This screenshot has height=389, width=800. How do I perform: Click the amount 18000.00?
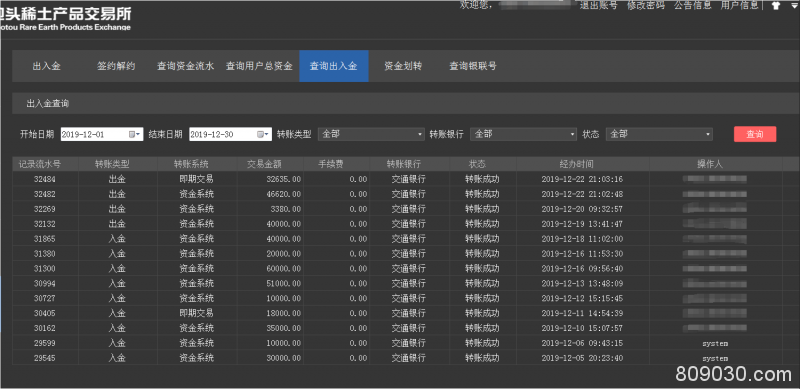(284, 312)
